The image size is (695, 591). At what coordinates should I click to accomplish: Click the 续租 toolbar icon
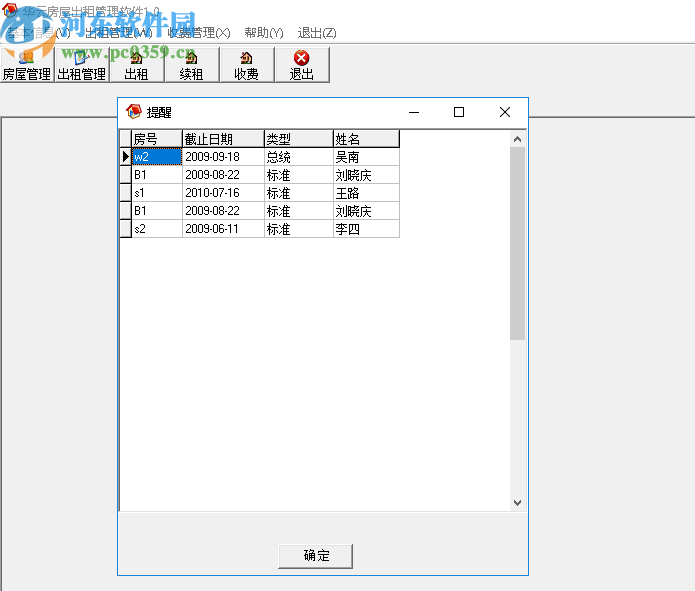(191, 65)
